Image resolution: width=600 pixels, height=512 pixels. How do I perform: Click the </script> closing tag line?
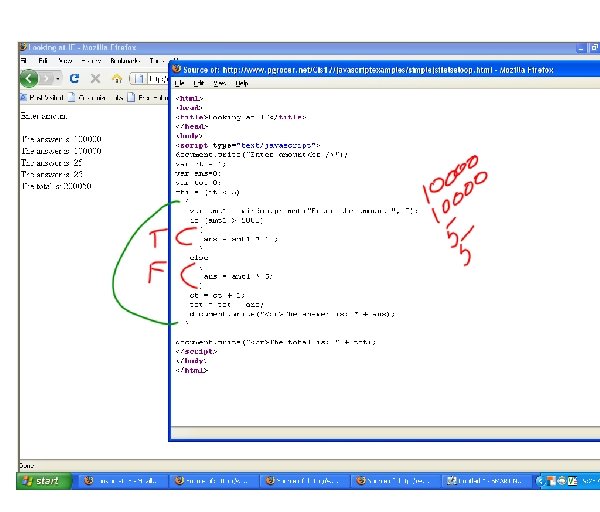pyautogui.click(x=197, y=351)
